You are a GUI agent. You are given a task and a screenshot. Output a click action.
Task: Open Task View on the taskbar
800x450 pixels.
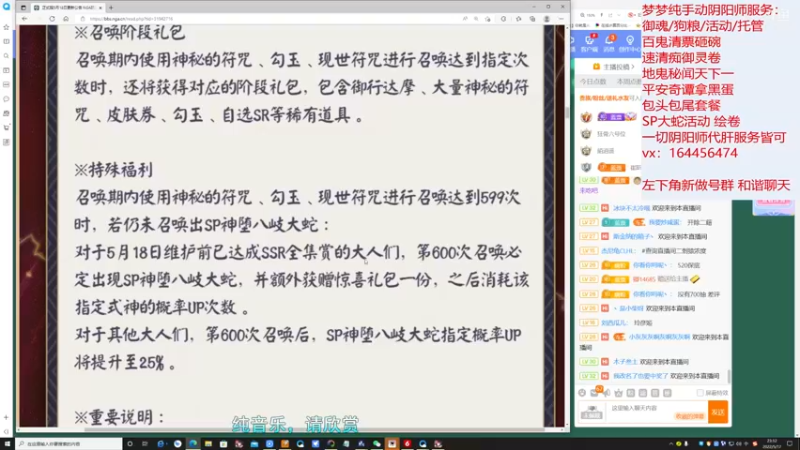coord(145,444)
